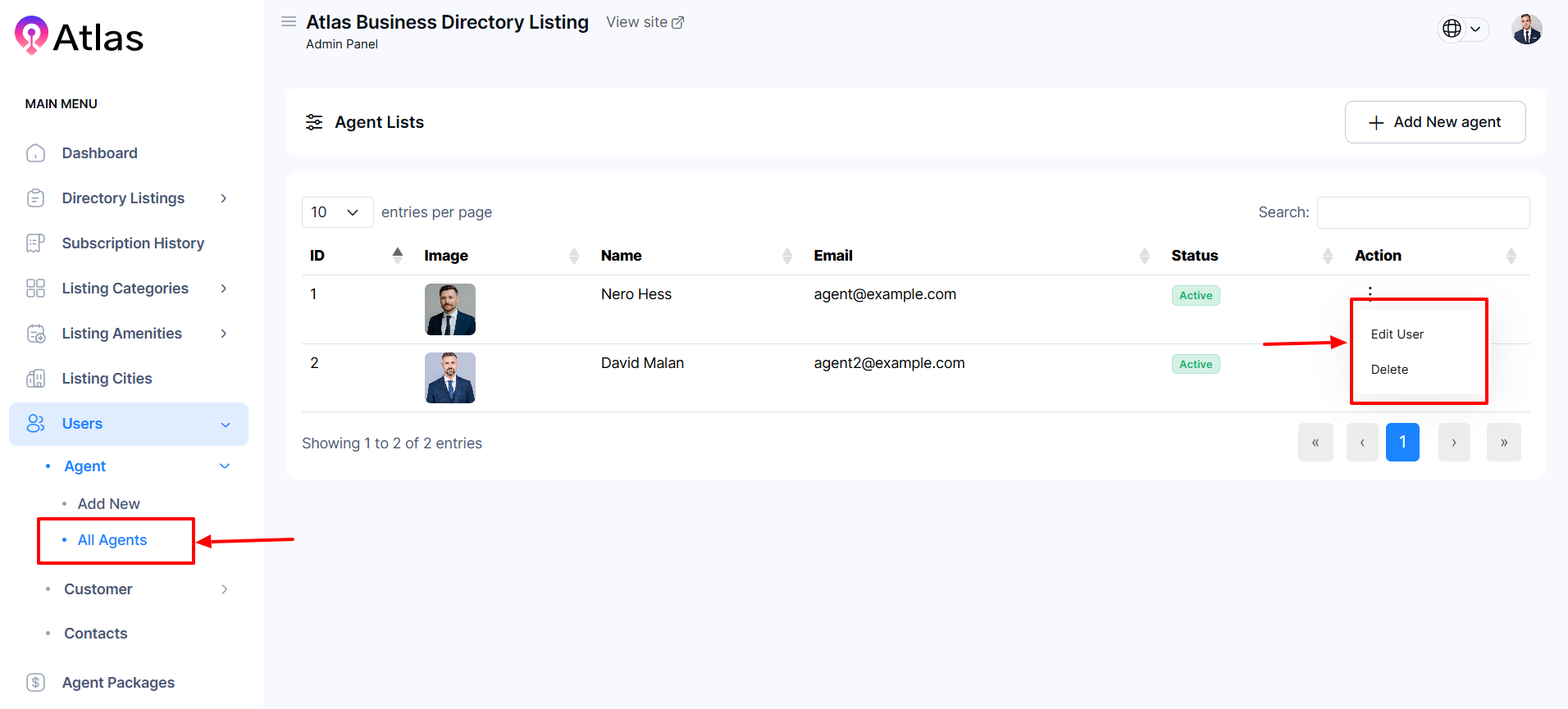Open the Dashboard sidebar item
This screenshot has height=709, width=1568.
coord(99,153)
